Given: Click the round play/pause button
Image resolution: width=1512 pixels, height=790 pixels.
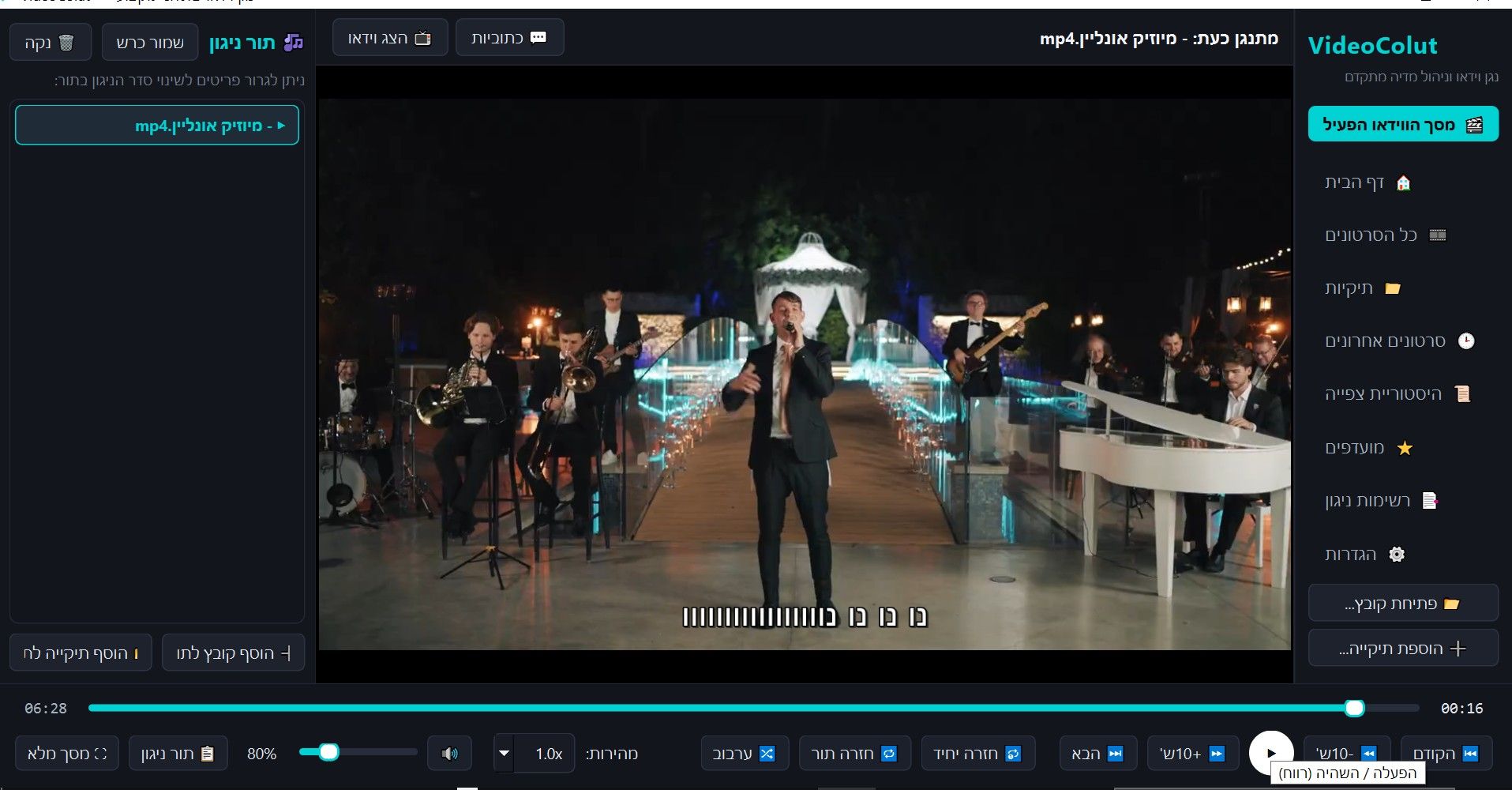Looking at the screenshot, I should (1270, 753).
